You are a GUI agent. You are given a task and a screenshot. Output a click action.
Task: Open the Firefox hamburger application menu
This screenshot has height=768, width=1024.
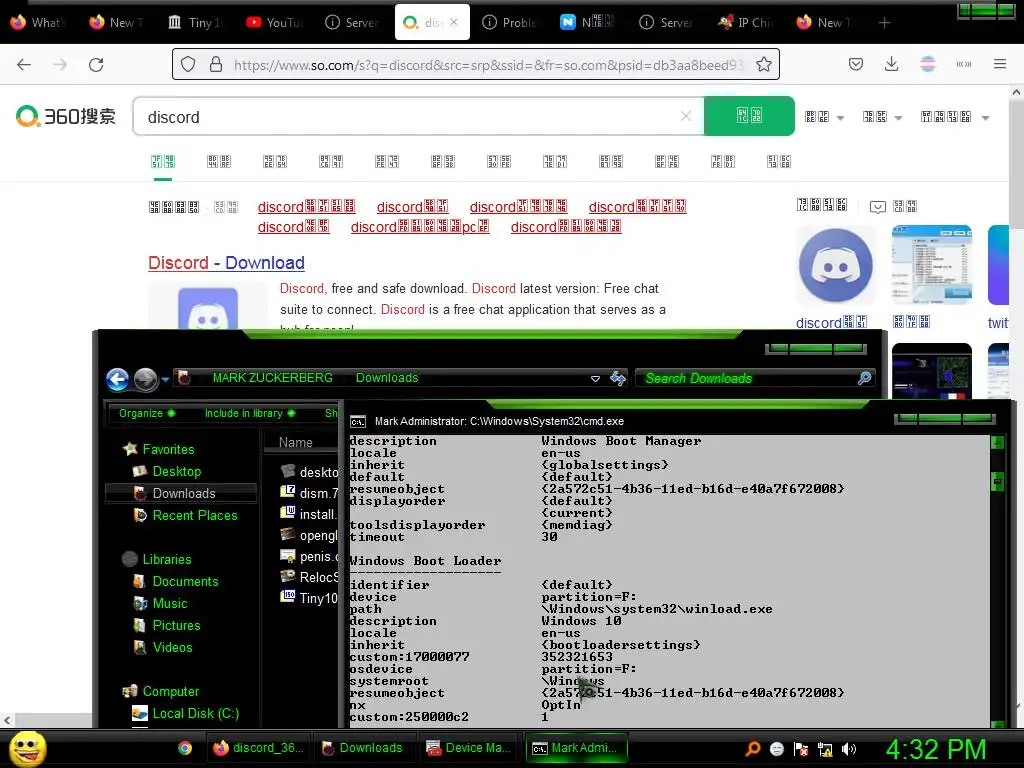pos(999,64)
